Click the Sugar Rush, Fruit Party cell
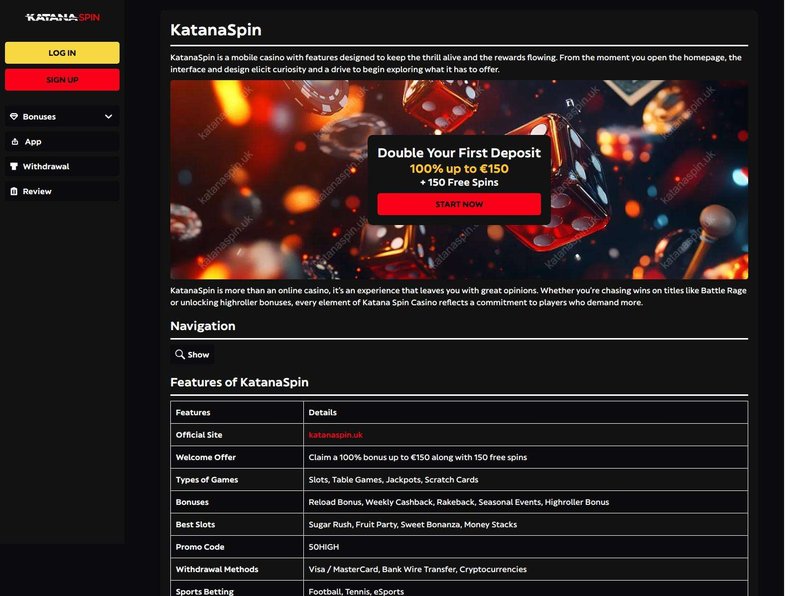Image resolution: width=800 pixels, height=596 pixels. tap(413, 525)
